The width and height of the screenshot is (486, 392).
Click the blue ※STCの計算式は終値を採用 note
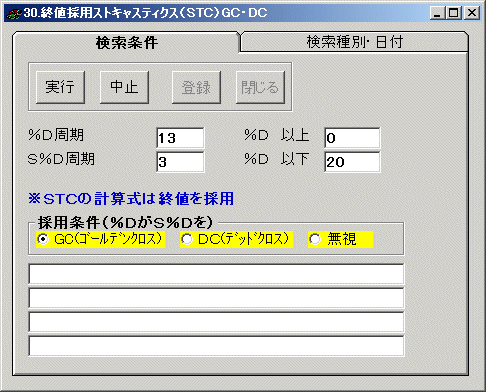coord(131,199)
